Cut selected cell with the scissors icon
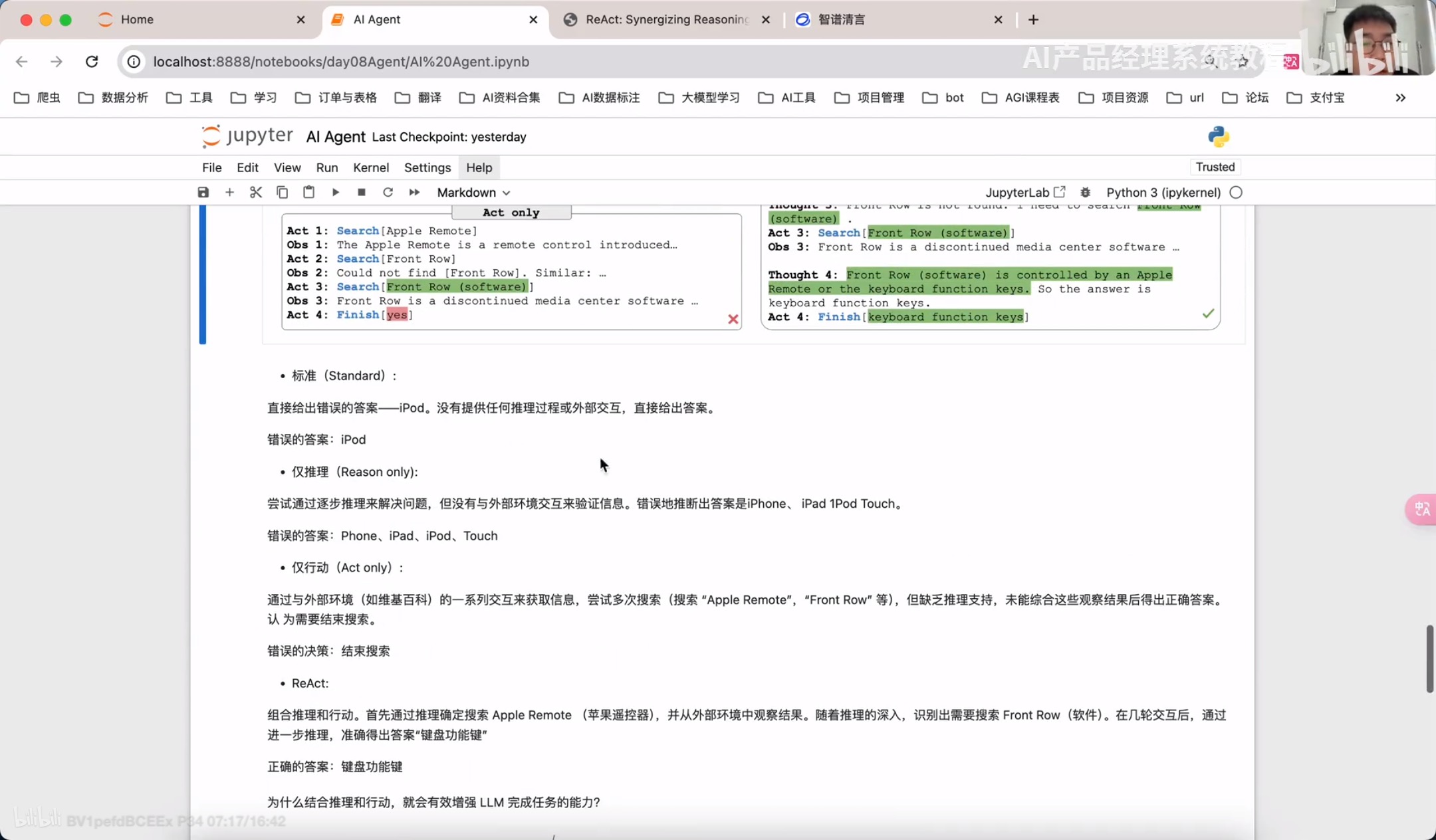Image resolution: width=1436 pixels, height=840 pixels. pyautogui.click(x=256, y=192)
